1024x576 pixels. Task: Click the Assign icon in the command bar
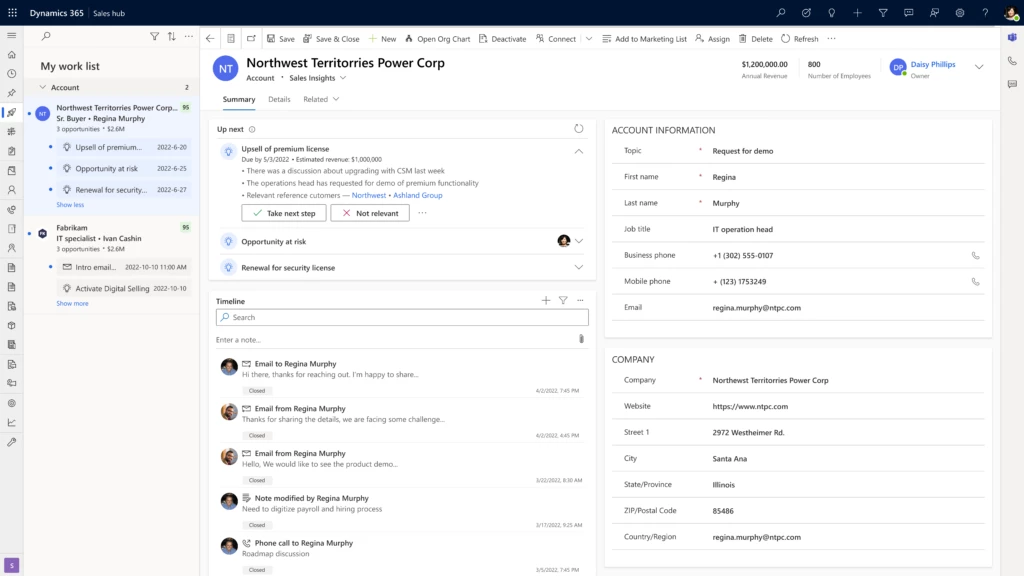[x=700, y=38]
